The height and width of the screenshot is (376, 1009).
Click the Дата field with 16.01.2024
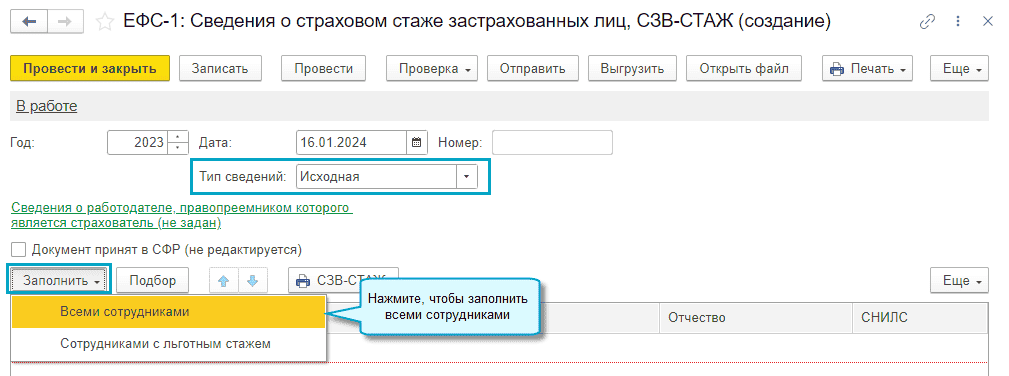point(351,143)
